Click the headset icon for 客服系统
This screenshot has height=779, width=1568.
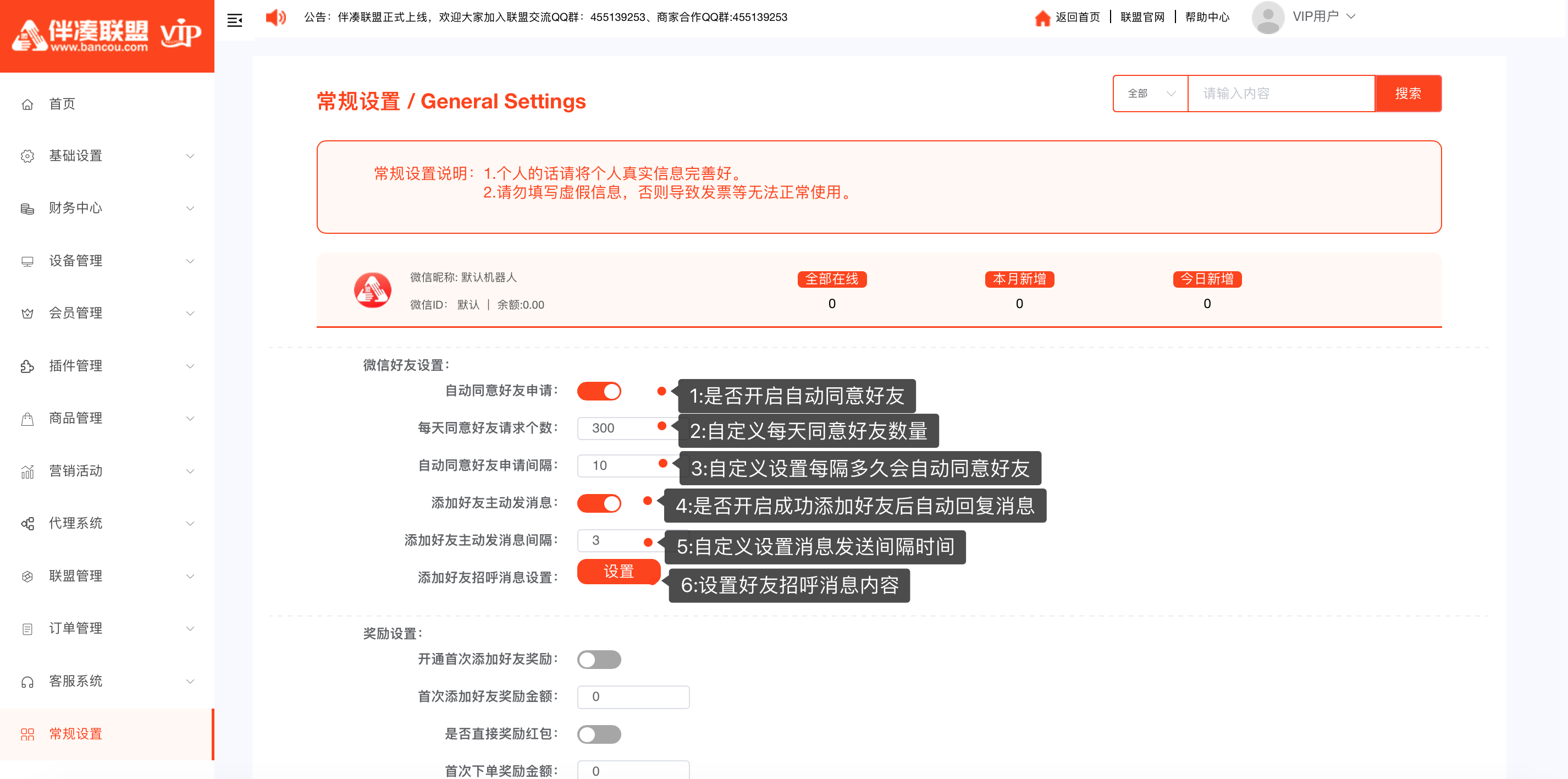point(27,682)
